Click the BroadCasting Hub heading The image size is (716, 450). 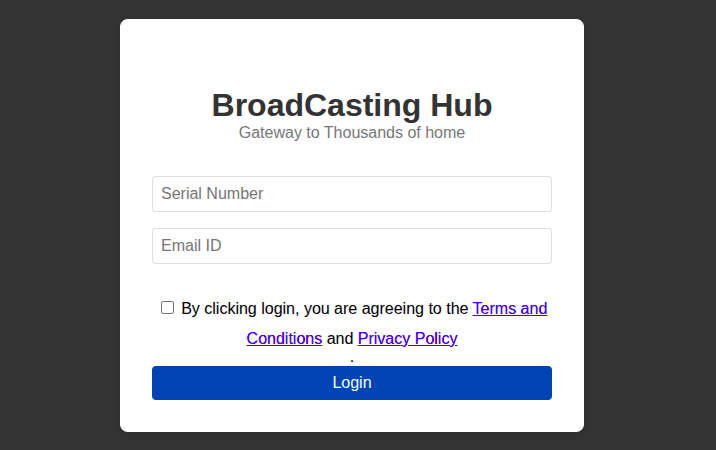click(x=351, y=105)
